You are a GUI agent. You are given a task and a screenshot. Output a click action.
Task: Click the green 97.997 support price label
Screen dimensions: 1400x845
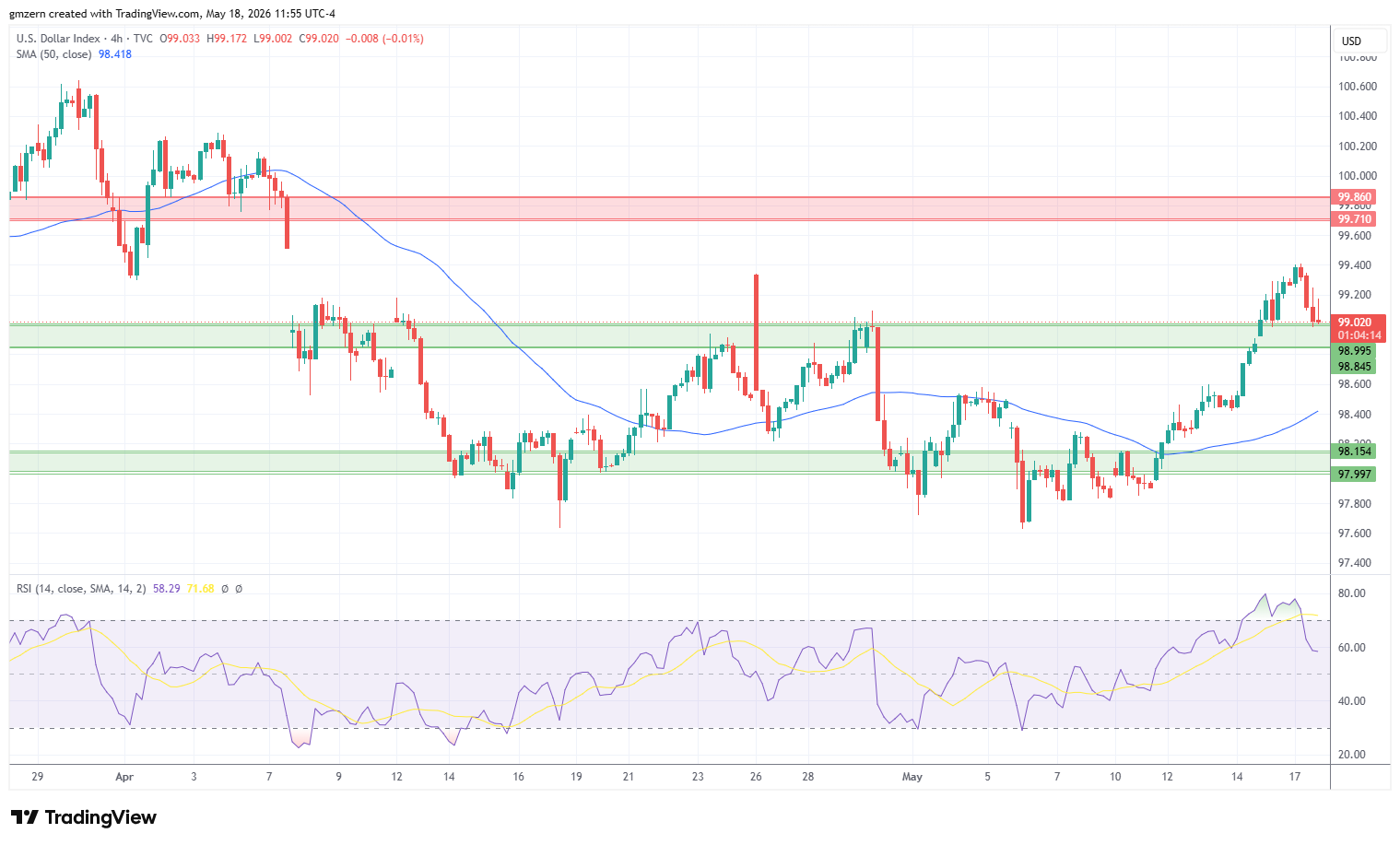(1355, 475)
